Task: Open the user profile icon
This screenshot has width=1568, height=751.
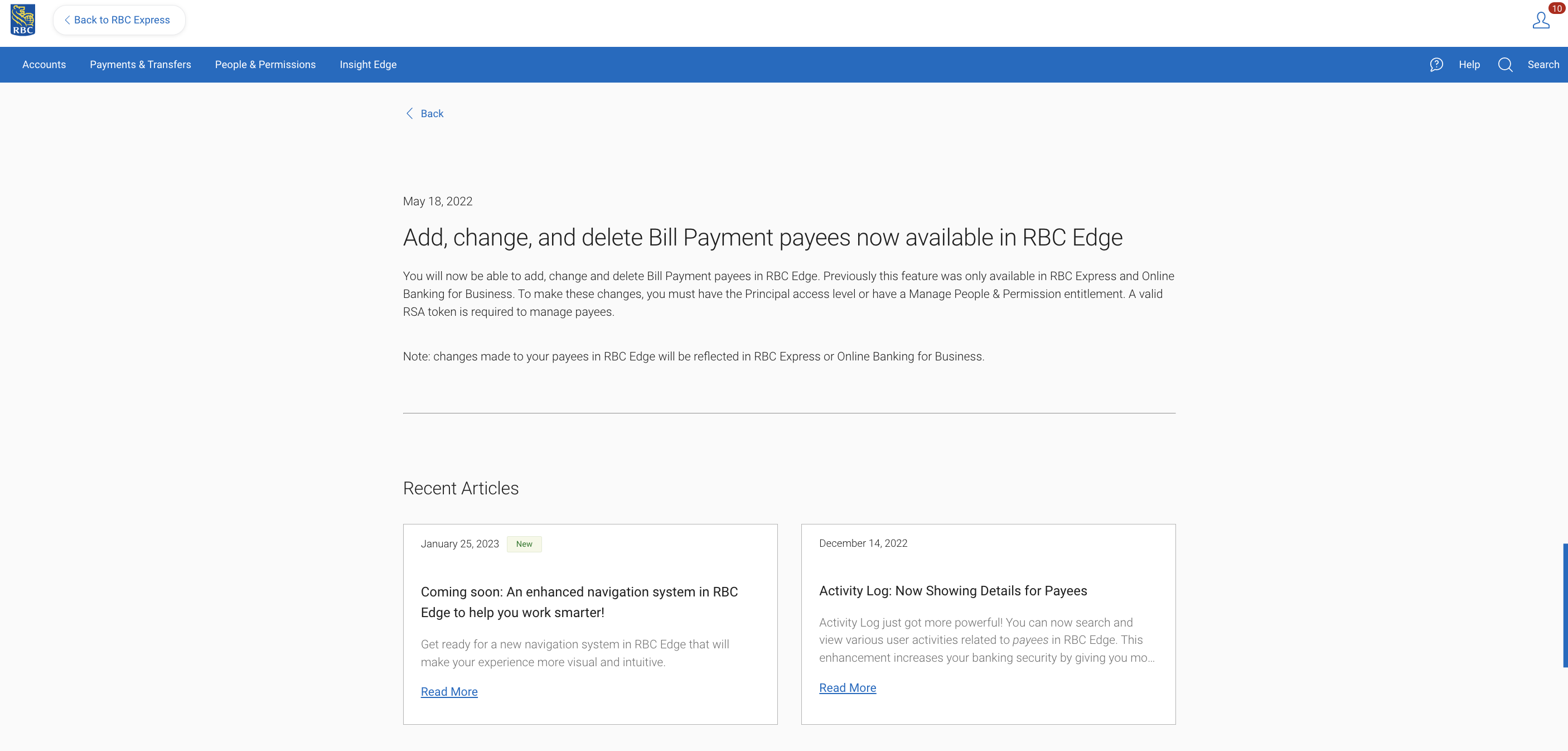Action: [1540, 21]
